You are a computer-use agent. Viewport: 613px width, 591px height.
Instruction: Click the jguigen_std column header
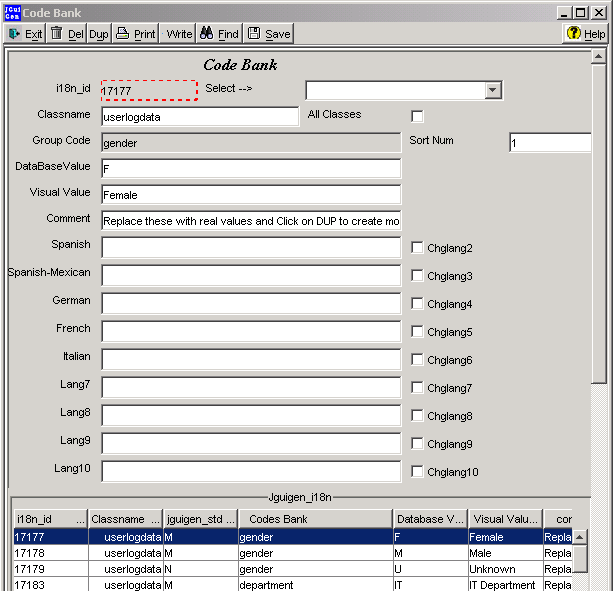[201, 519]
